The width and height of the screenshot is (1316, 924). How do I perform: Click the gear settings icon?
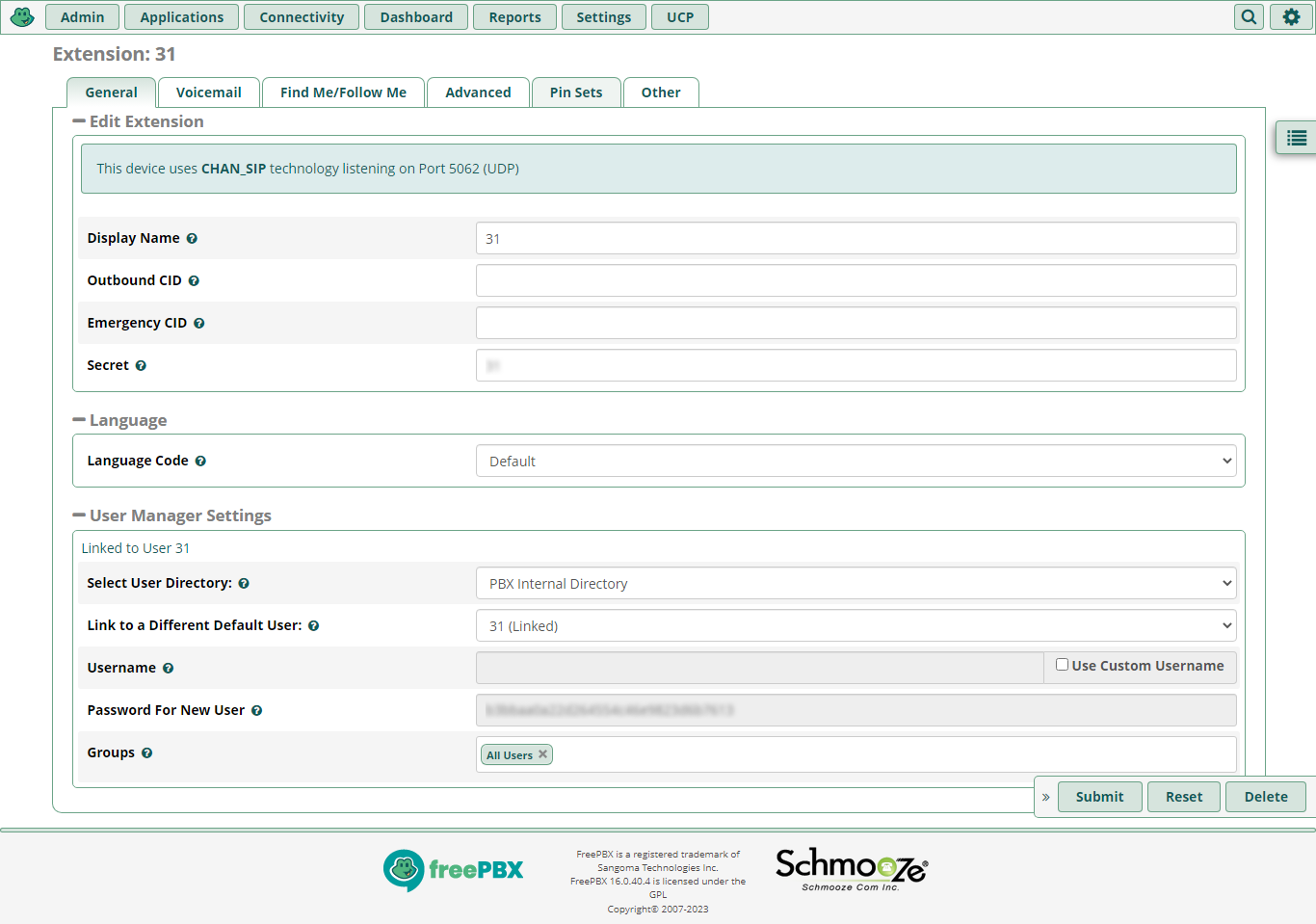1291,17
